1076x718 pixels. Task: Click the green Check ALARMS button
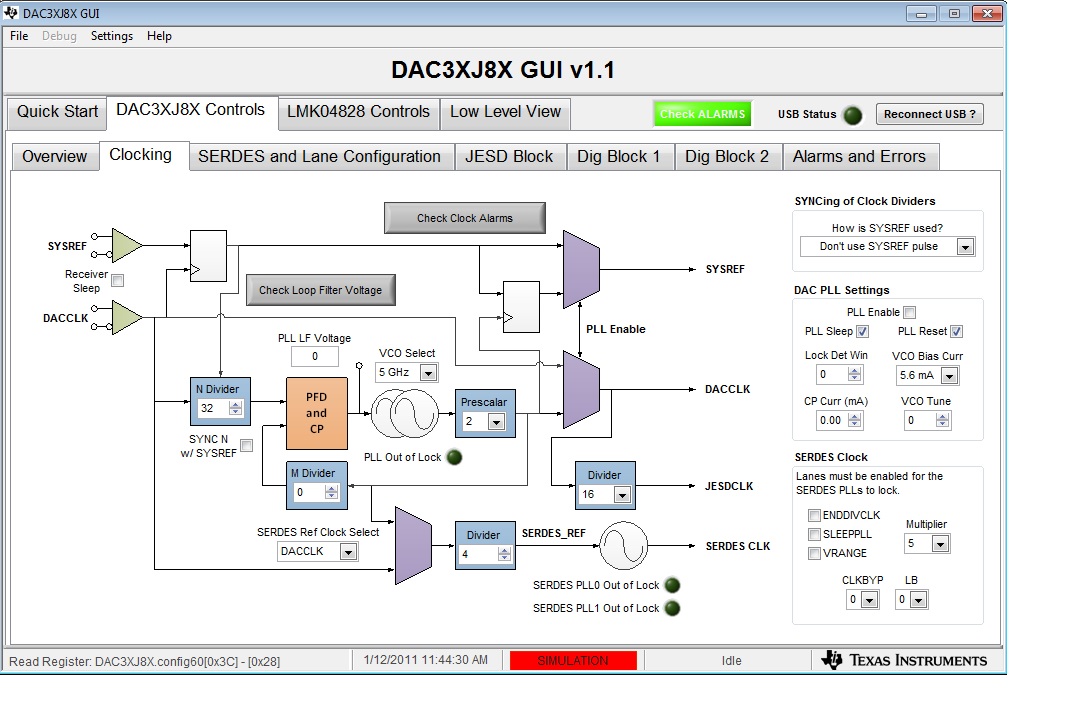pos(702,114)
